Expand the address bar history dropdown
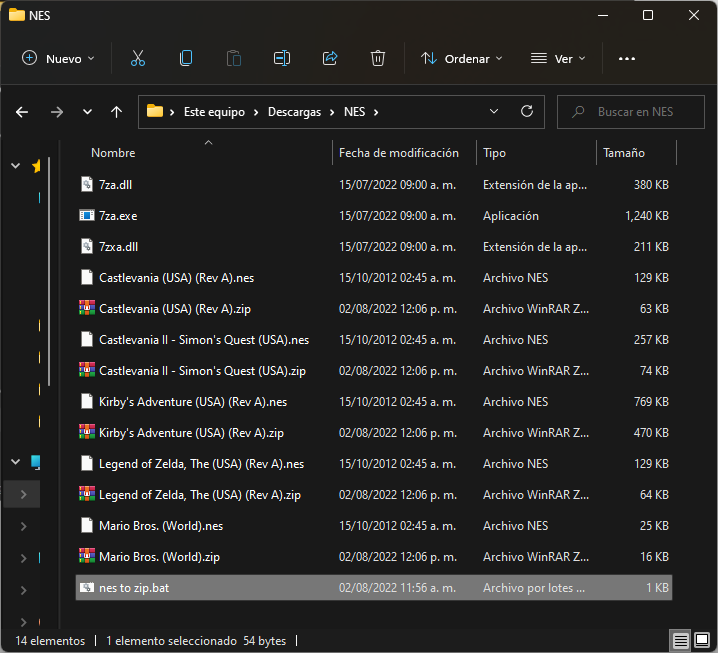Image resolution: width=718 pixels, height=653 pixels. click(x=494, y=111)
